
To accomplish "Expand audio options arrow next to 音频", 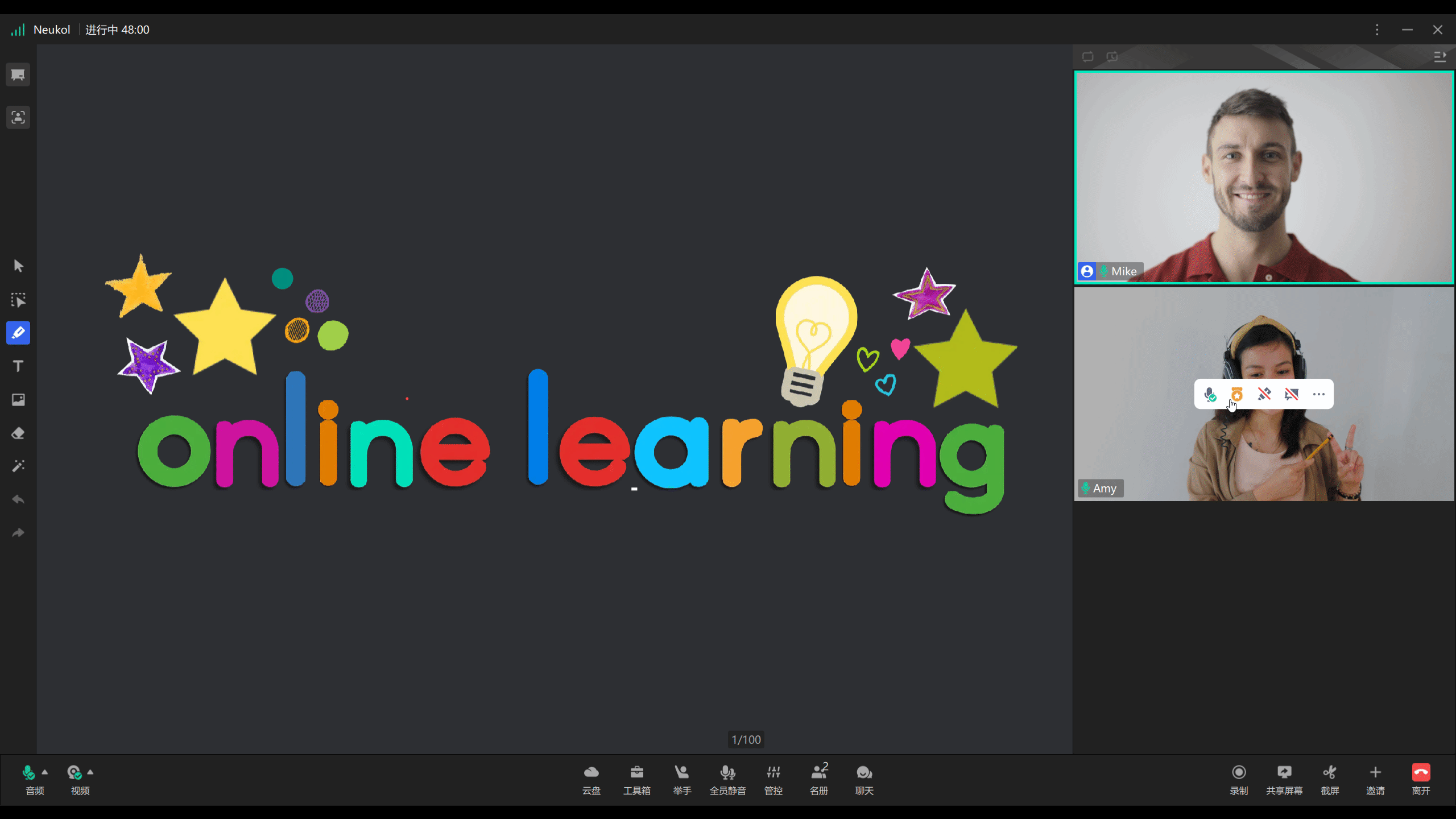I will 45,772.
